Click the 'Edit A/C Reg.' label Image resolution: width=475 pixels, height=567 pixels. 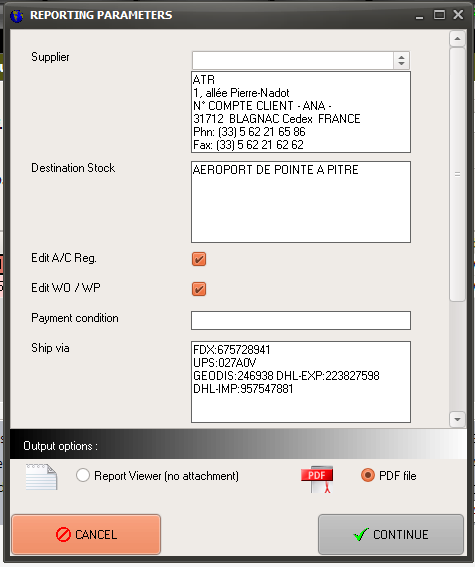click(x=64, y=258)
